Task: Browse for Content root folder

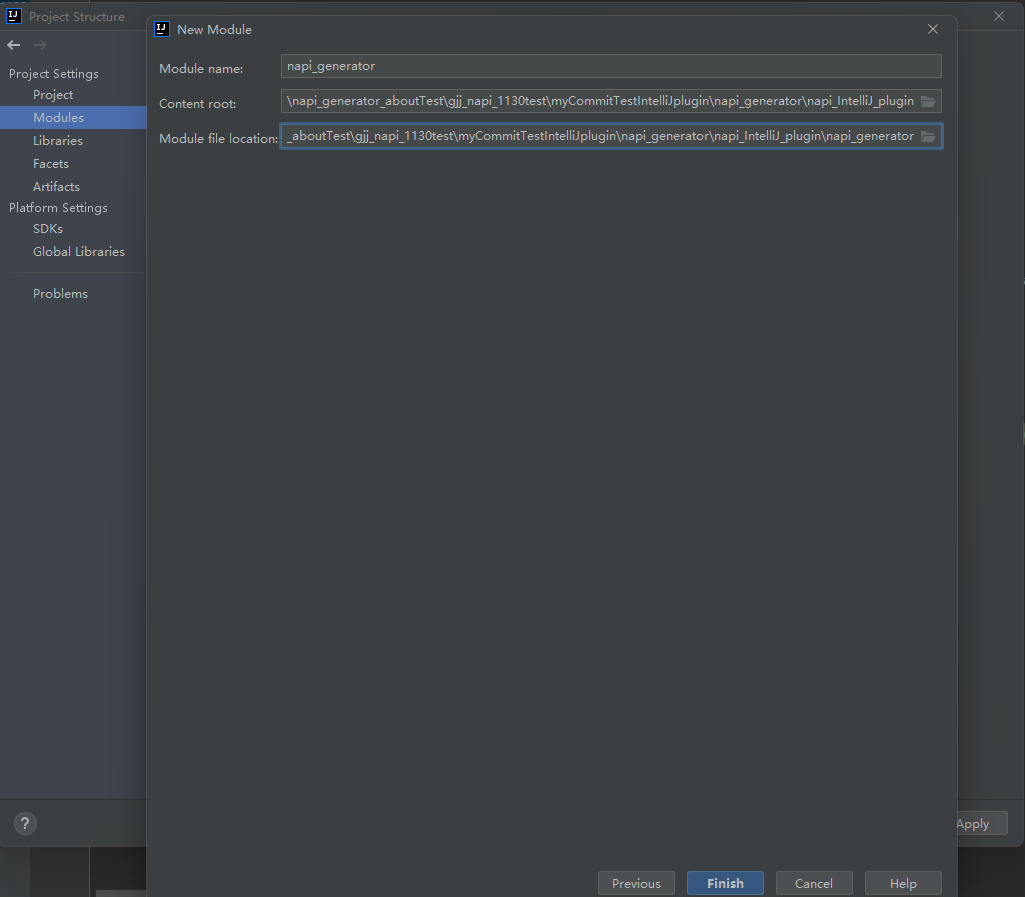Action: [x=928, y=101]
